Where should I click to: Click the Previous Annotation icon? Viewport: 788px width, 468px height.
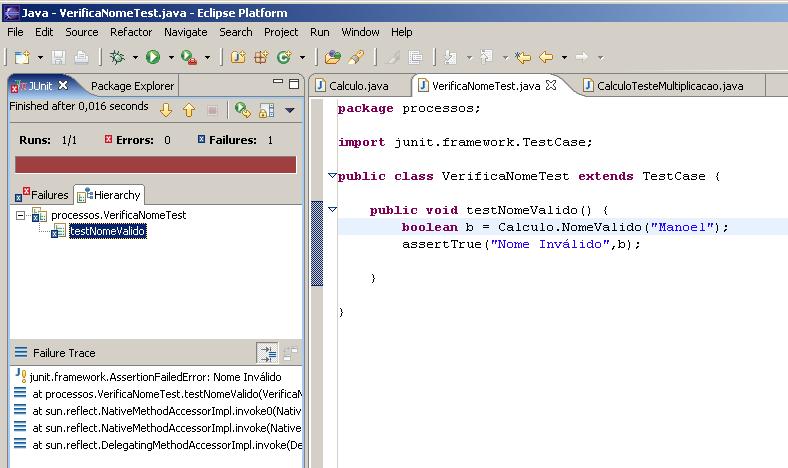coord(486,57)
